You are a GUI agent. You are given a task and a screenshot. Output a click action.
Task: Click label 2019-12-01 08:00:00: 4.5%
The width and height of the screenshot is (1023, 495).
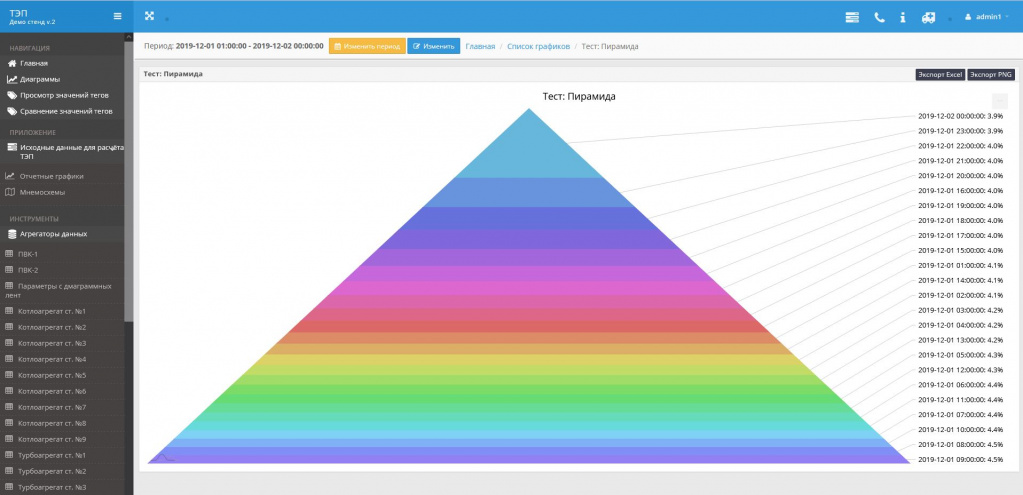(x=960, y=445)
